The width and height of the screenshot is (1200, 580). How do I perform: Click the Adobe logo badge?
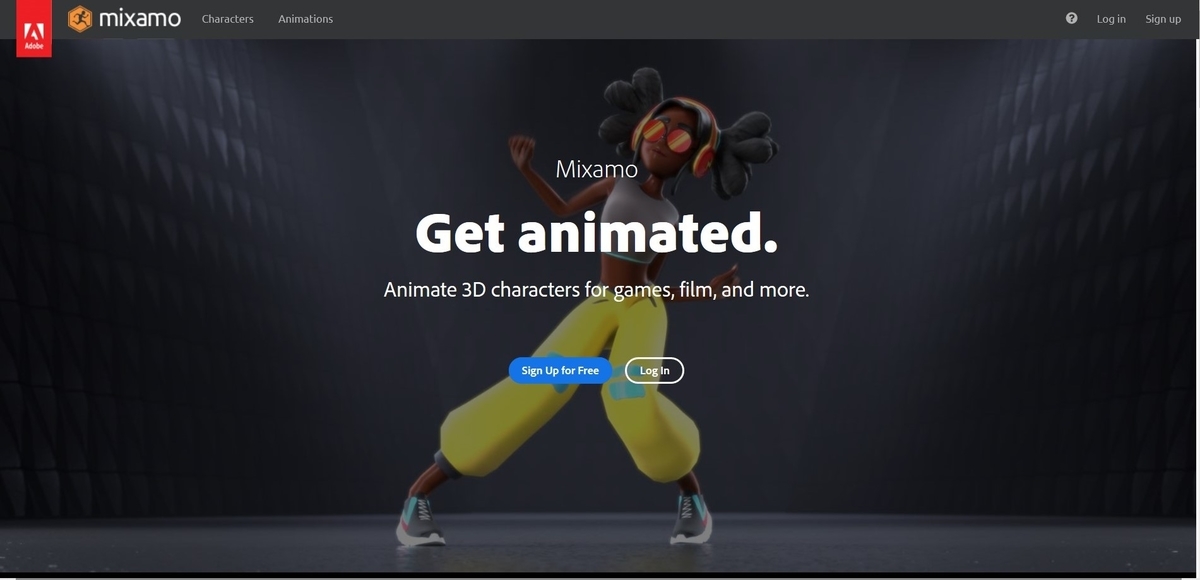pos(34,28)
